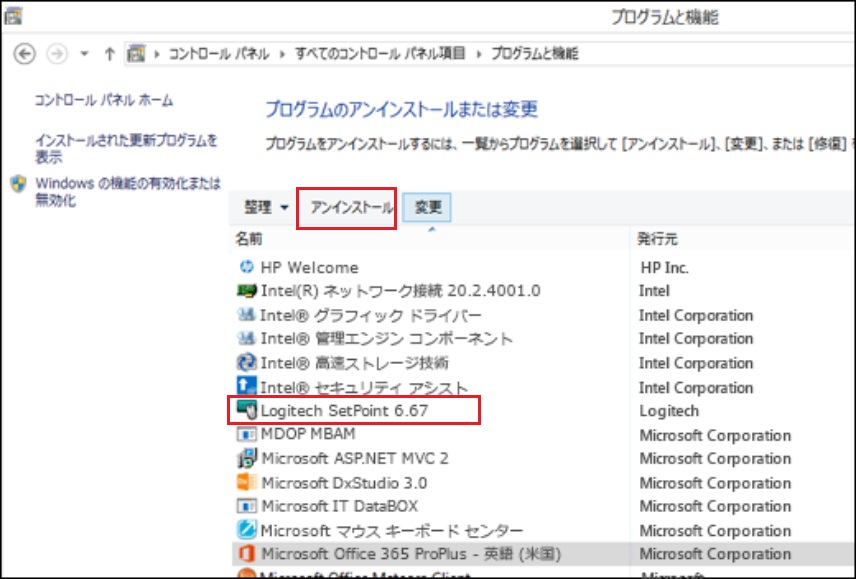The image size is (856, 579).
Task: Select Microsoft IT DataBOX entry
Action: click(340, 506)
